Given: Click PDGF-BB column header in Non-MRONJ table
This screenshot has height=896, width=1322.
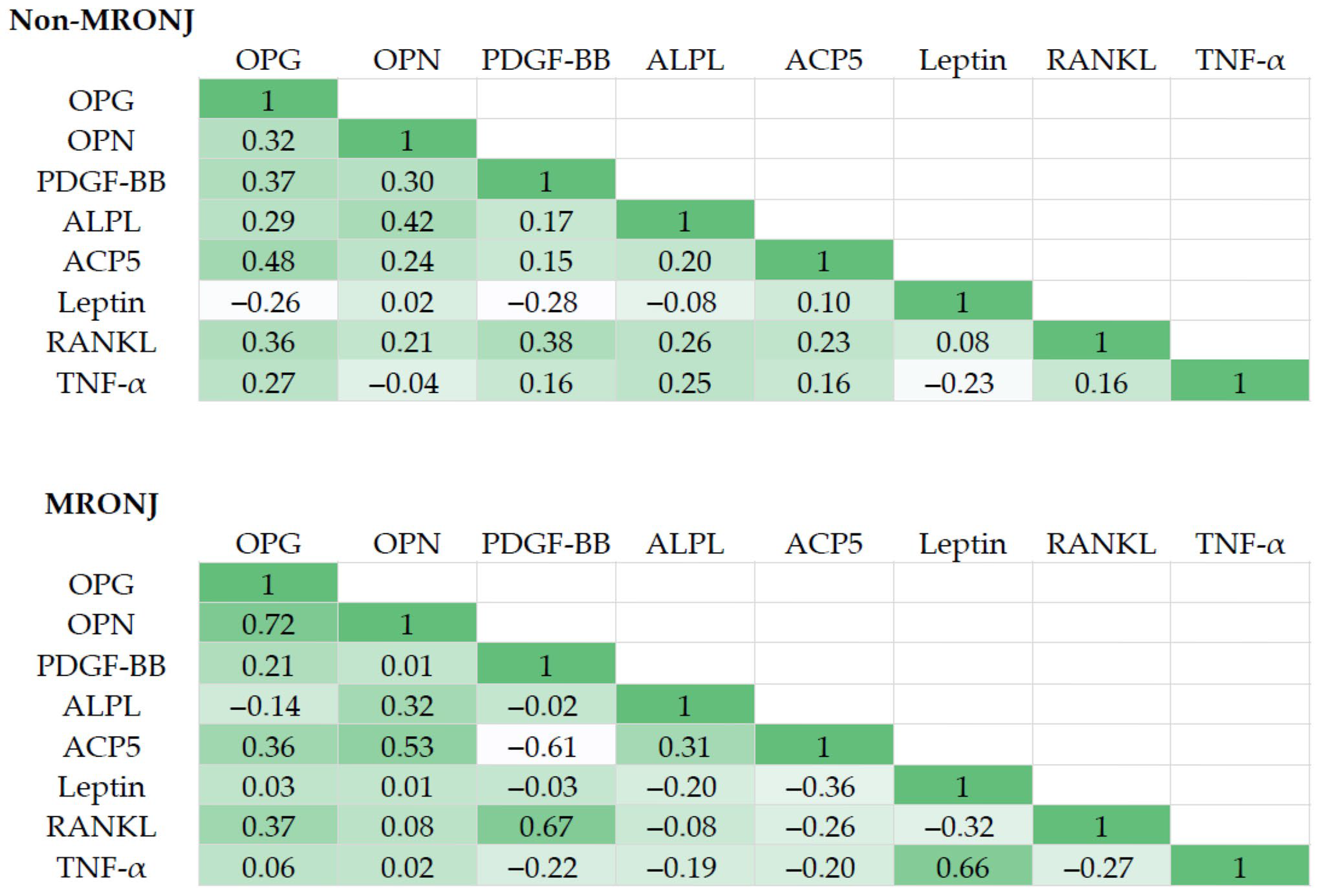Looking at the screenshot, I should tap(546, 60).
